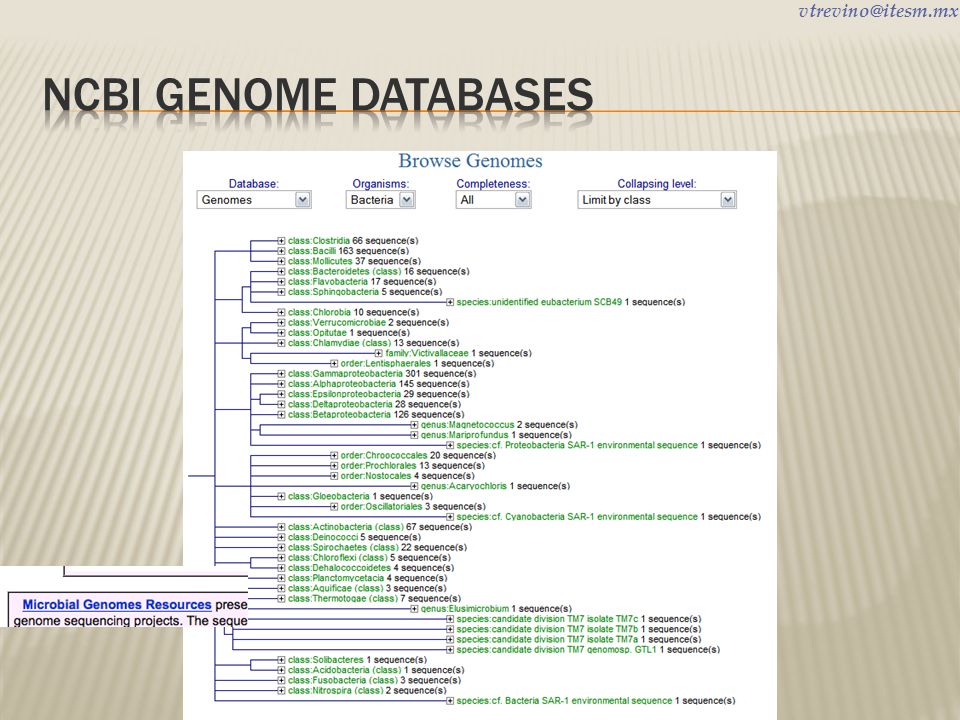Open the Completeness dropdown showing All

pos(493,200)
